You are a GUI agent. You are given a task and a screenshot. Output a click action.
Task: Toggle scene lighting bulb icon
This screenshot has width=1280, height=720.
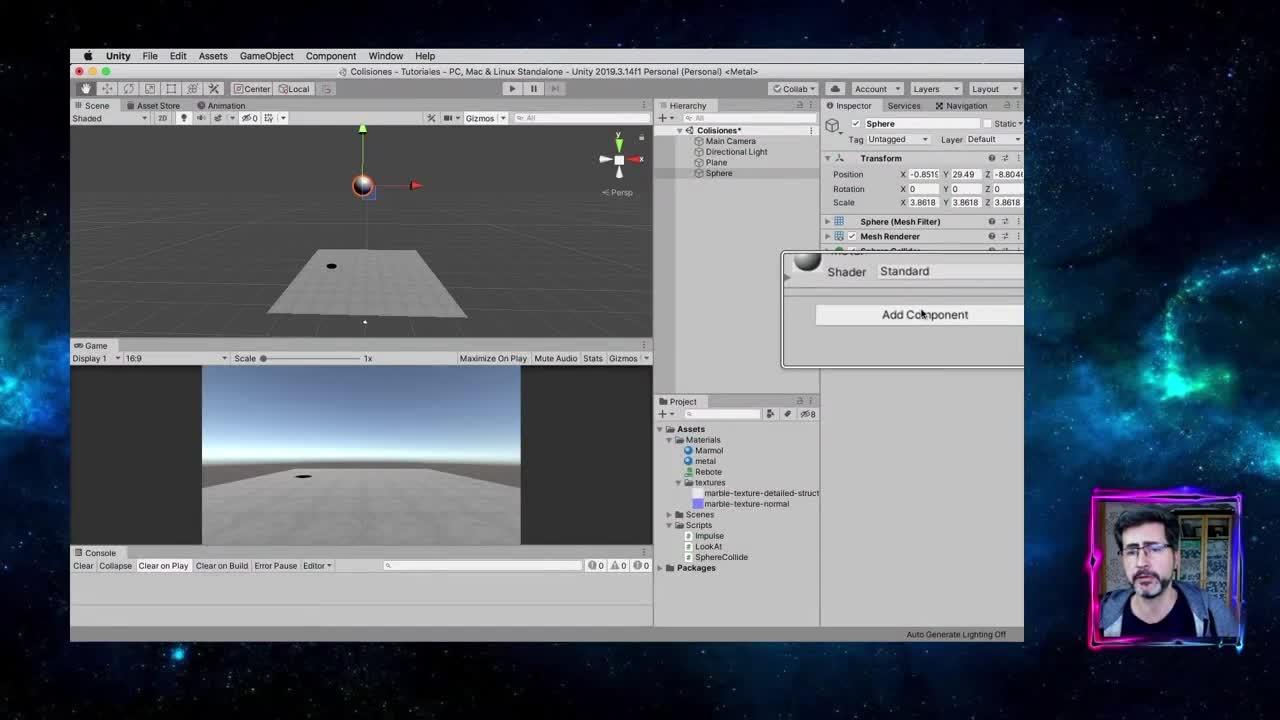tap(183, 118)
